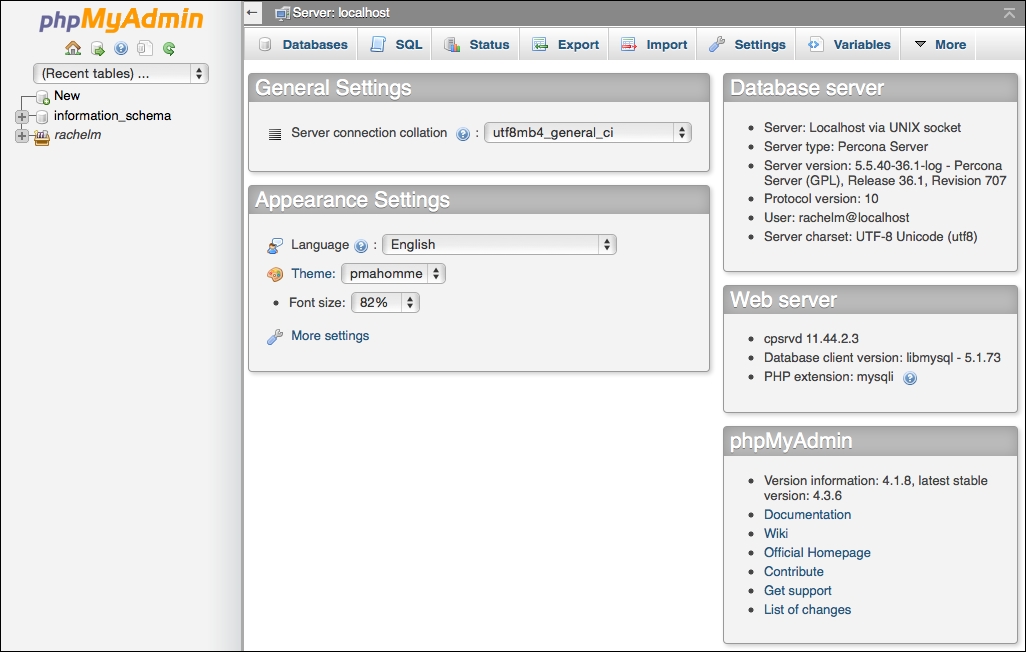Click the Home icon in sidebar
This screenshot has height=652, width=1026.
coord(73,48)
